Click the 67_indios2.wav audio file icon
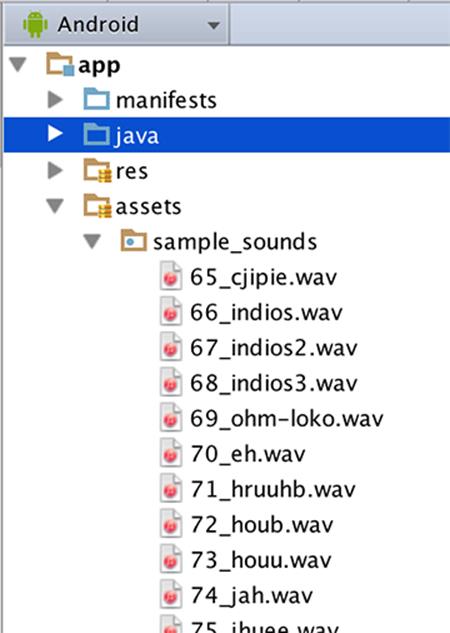 point(170,347)
